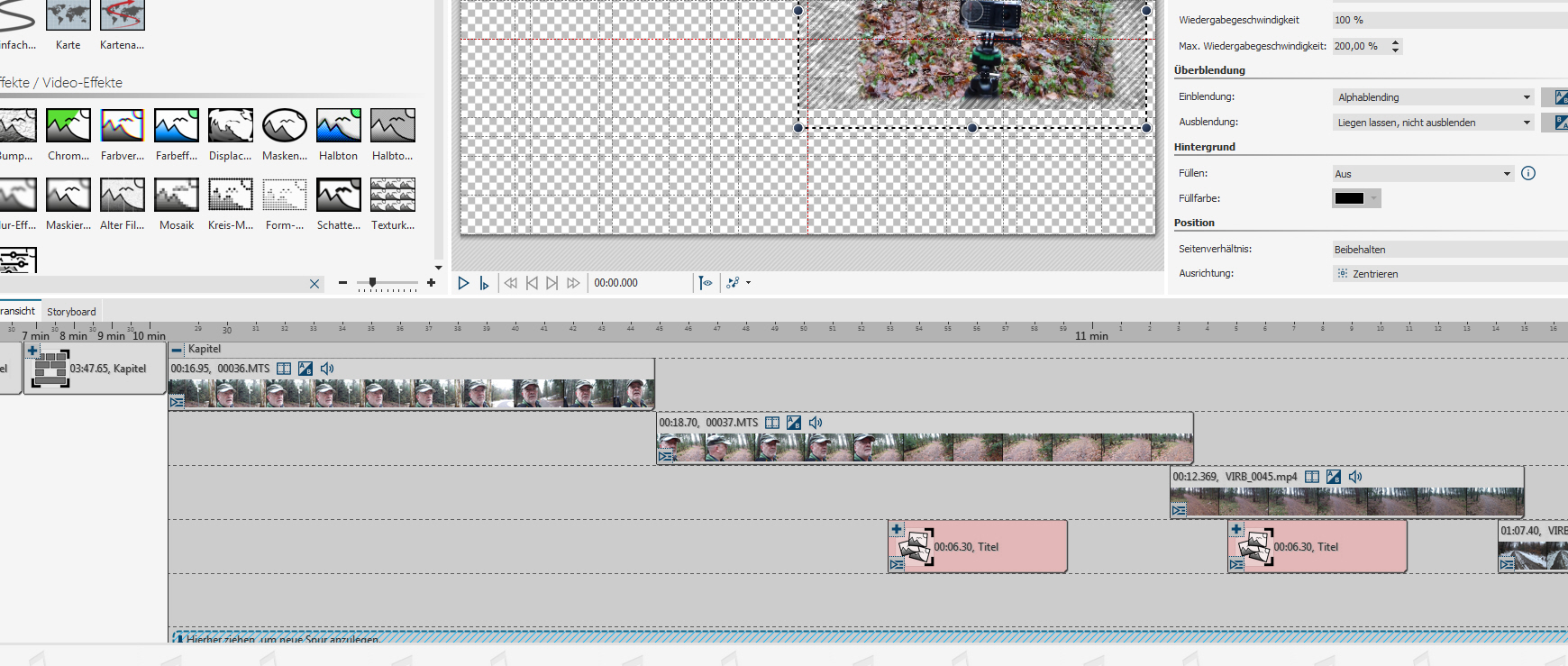This screenshot has width=1568, height=666.
Task: Switch to the Storyboard tab
Action: pos(71,312)
